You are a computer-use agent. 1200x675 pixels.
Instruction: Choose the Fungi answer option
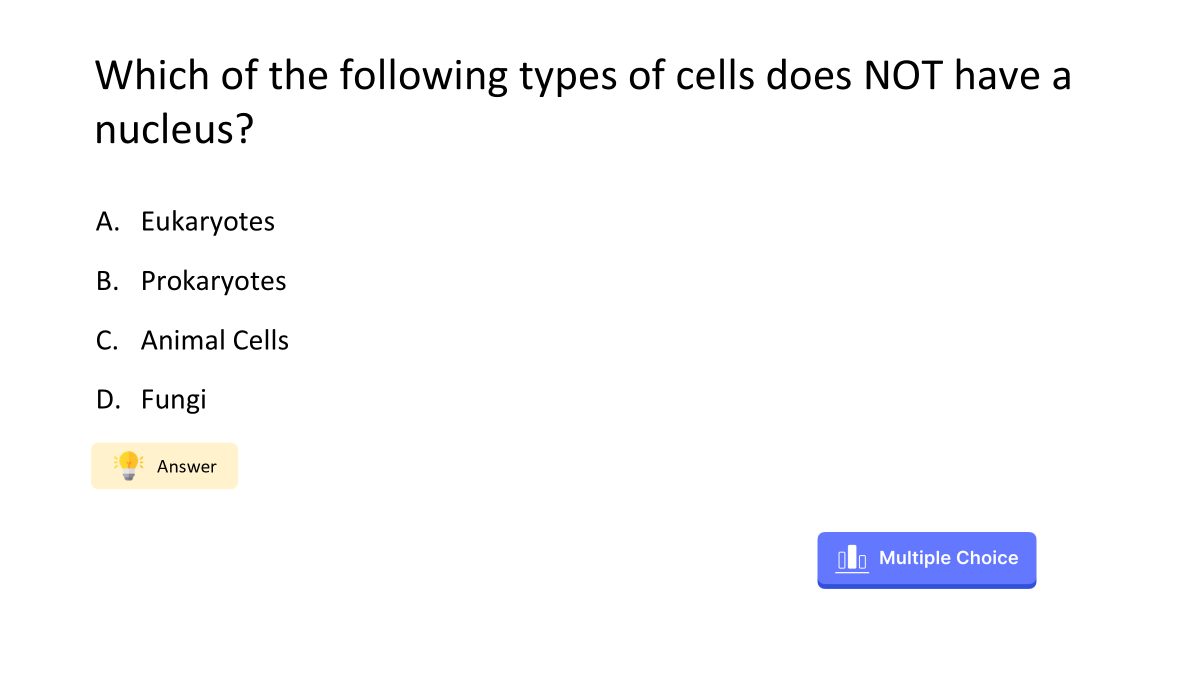(174, 400)
